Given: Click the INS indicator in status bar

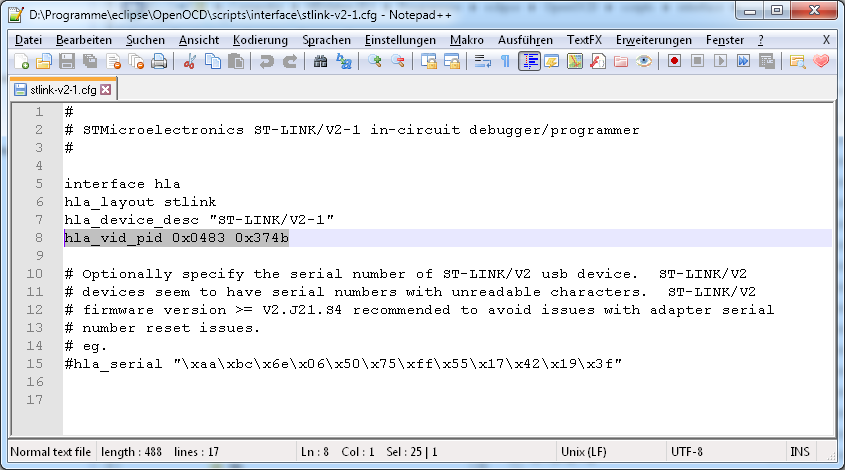Looking at the screenshot, I should [x=800, y=452].
